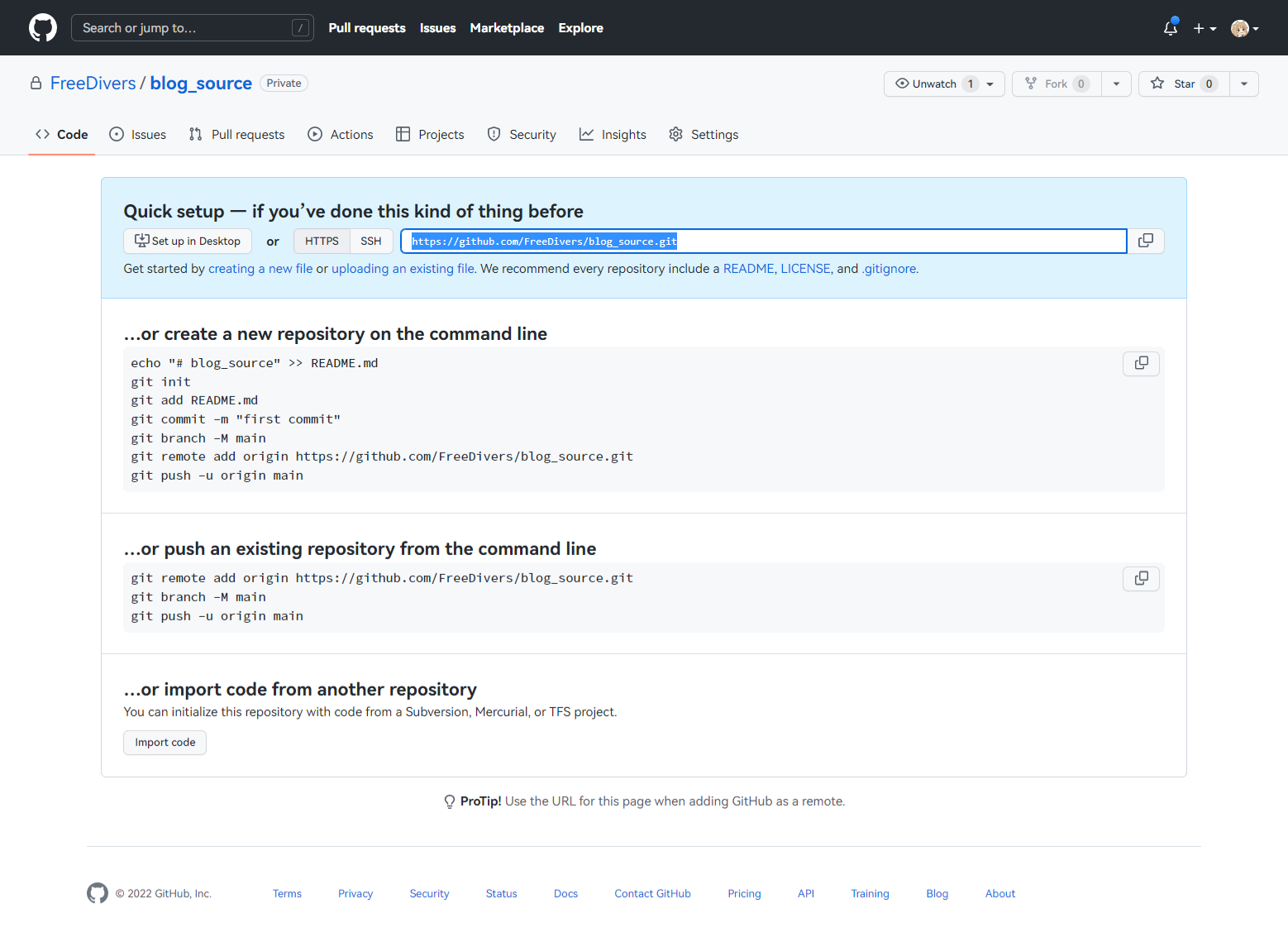
Task: Click the 'git init' command line
Action: 160,382
